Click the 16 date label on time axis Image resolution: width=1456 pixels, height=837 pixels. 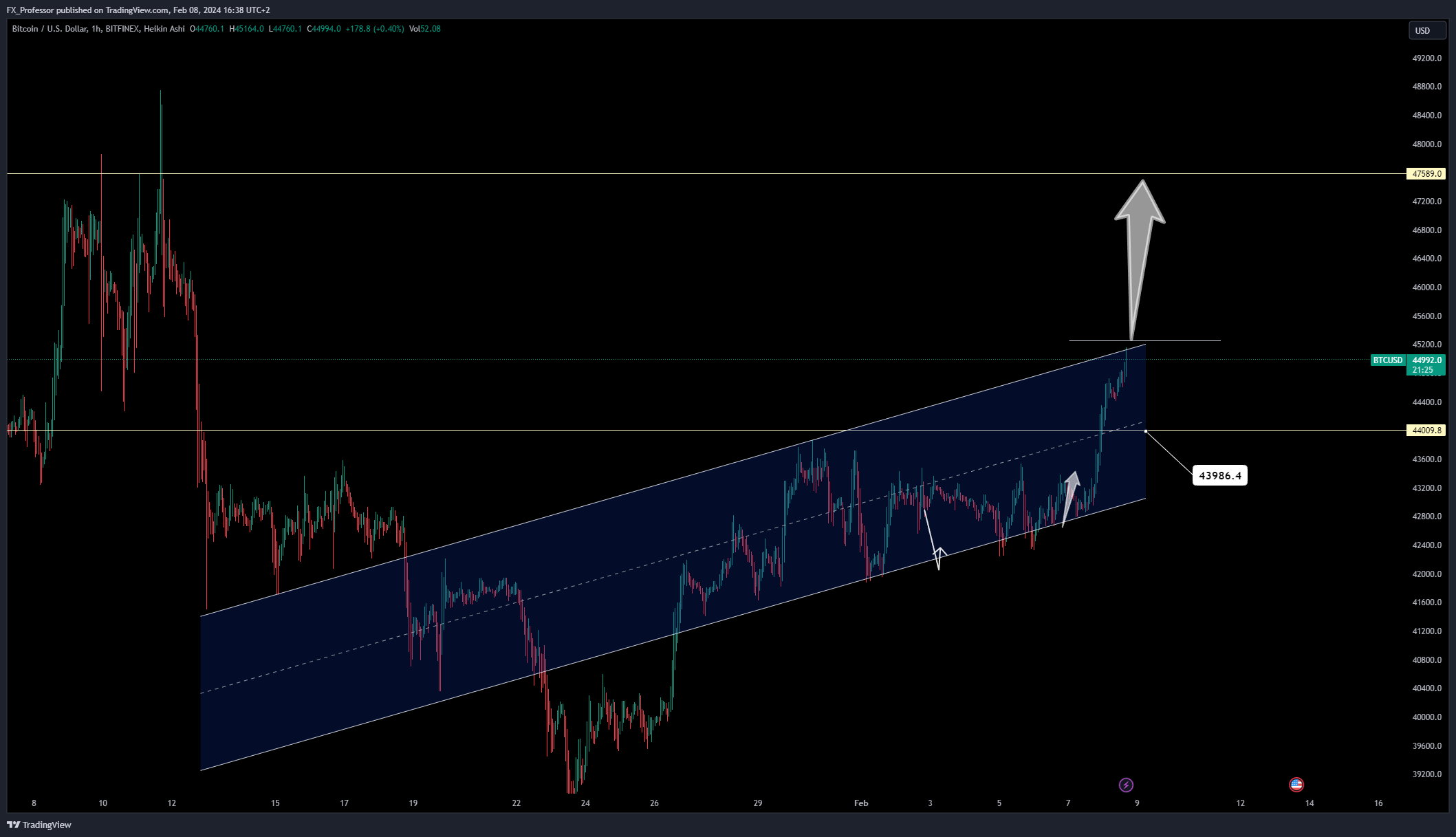click(x=1378, y=803)
